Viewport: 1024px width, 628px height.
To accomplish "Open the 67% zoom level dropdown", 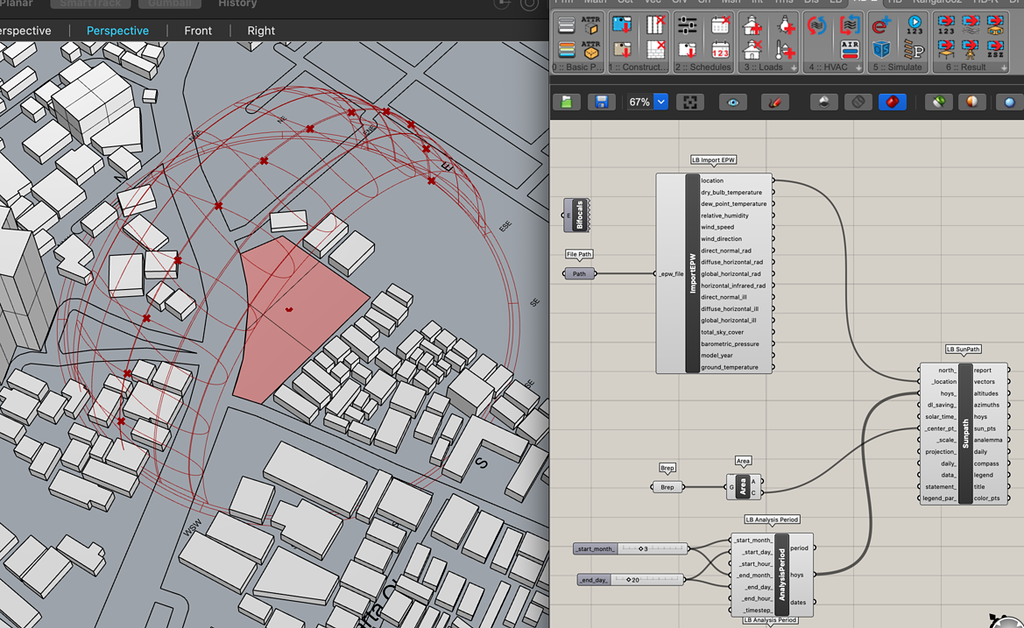I will click(x=660, y=102).
